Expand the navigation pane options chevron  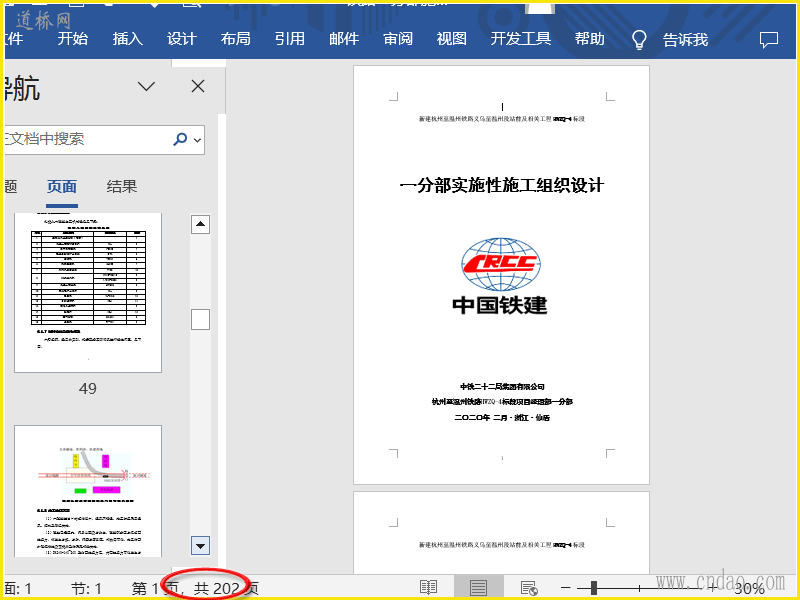pos(146,86)
